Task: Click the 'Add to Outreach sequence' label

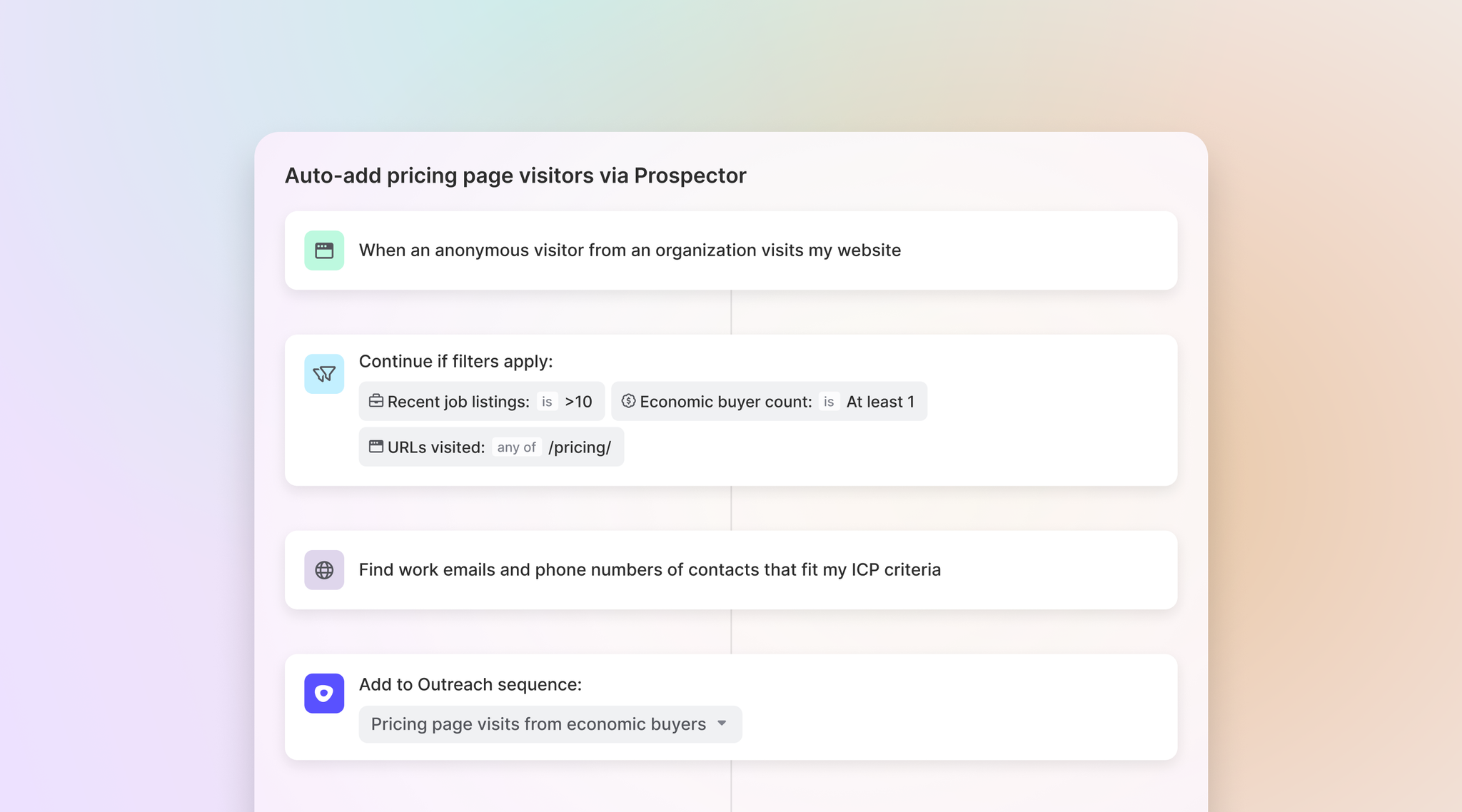Action: (x=470, y=685)
